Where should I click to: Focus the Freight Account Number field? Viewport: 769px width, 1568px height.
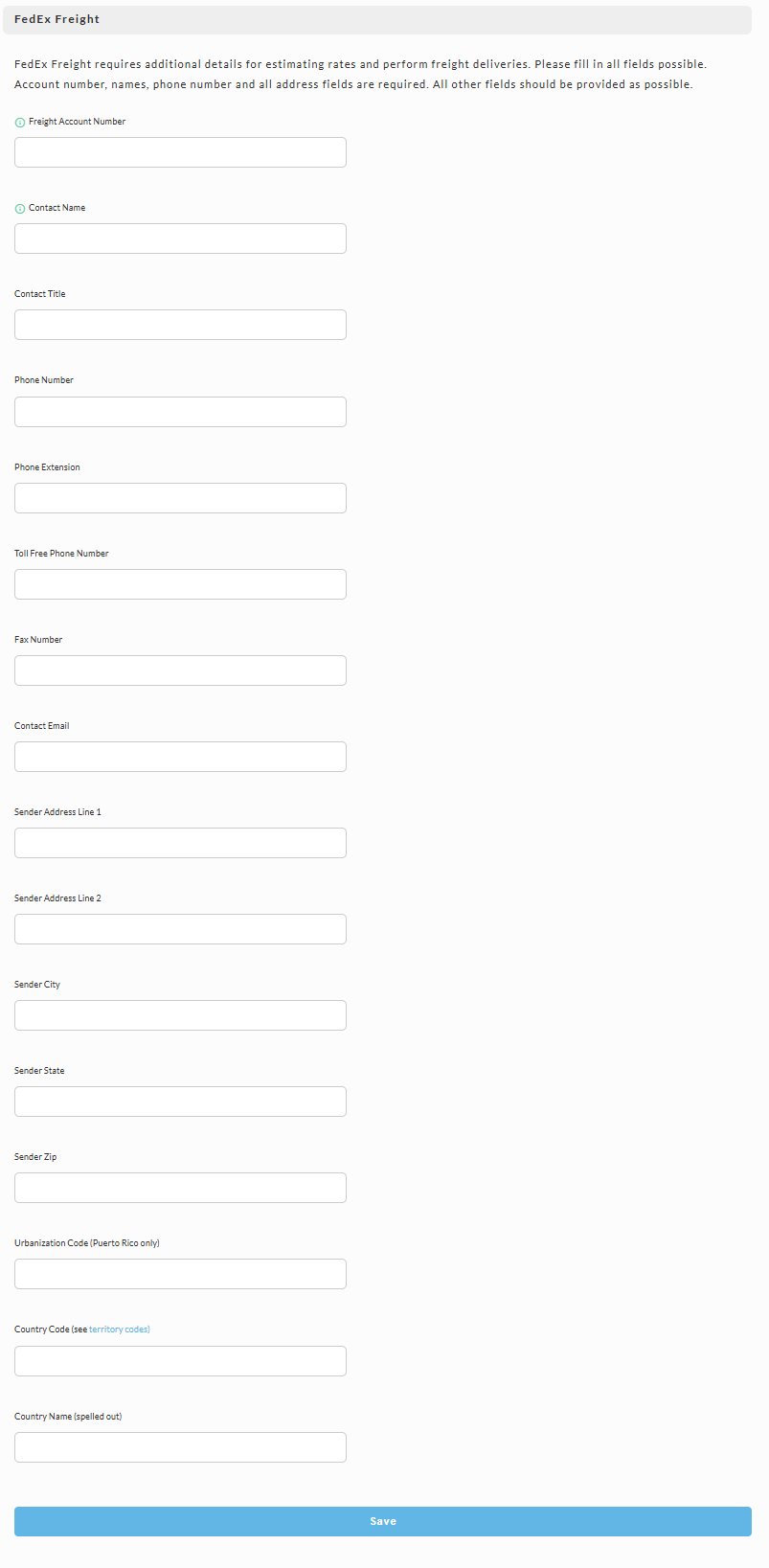pos(180,152)
